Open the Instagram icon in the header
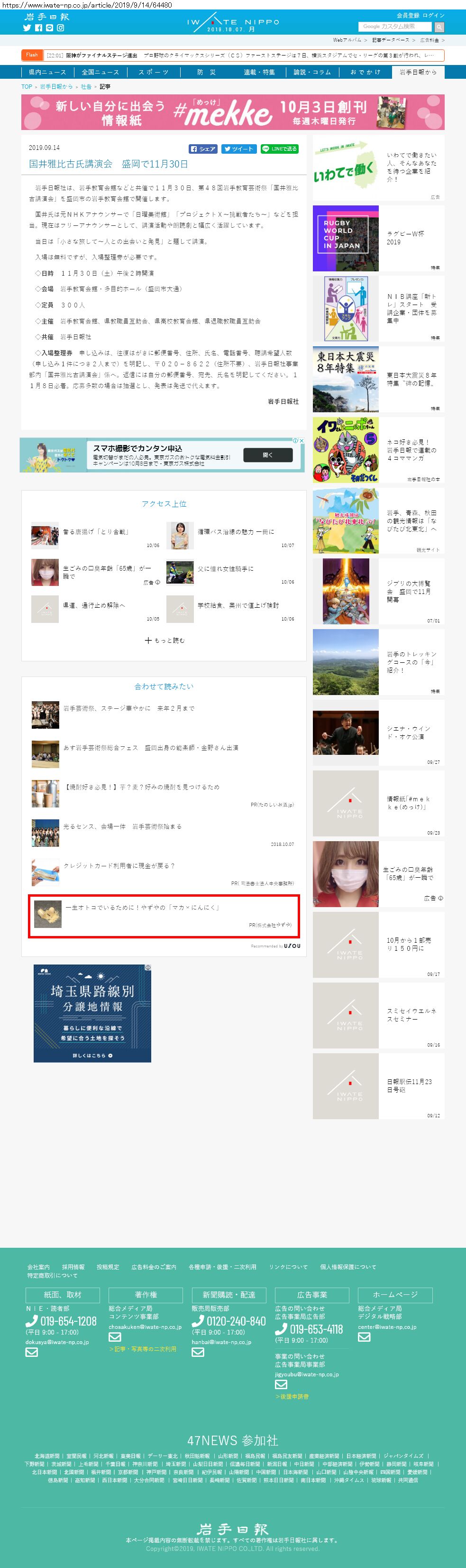The width and height of the screenshot is (466, 1568). tap(60, 28)
